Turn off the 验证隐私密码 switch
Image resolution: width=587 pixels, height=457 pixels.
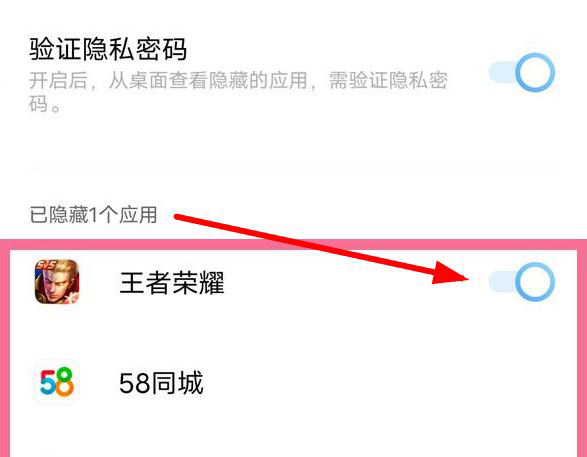521,72
